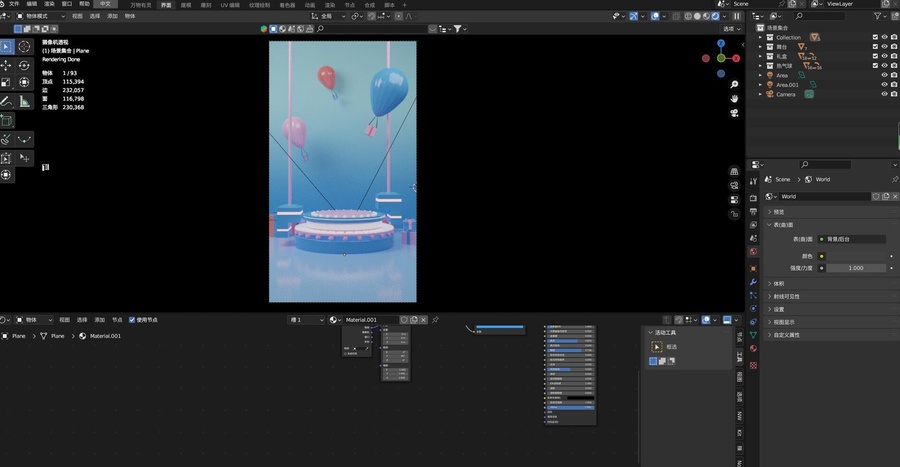The image size is (900, 467).
Task: Add a new workspace with plus button
Action: [404, 5]
